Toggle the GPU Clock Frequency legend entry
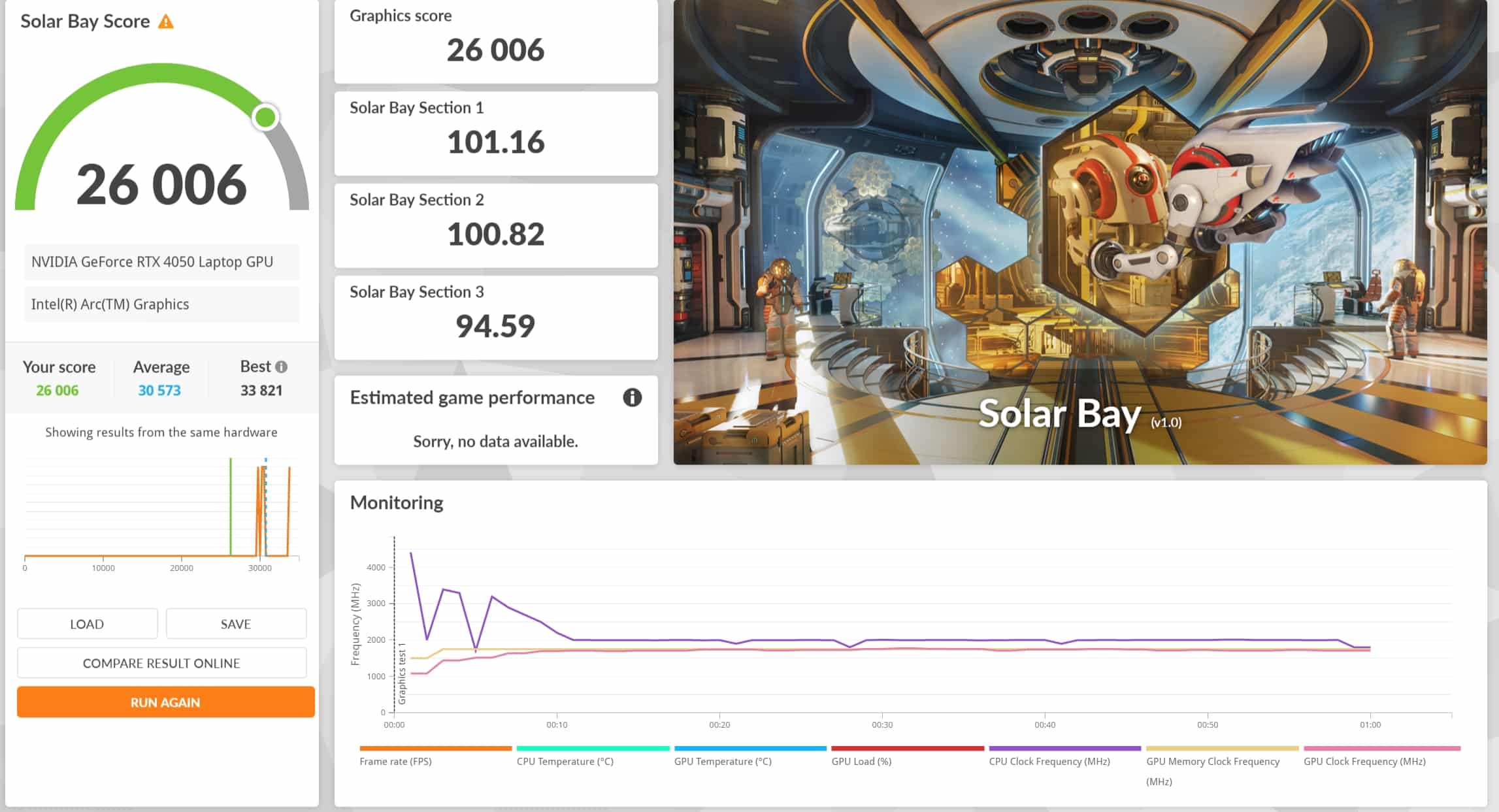Screen dimensions: 1499x812 (x=1364, y=761)
